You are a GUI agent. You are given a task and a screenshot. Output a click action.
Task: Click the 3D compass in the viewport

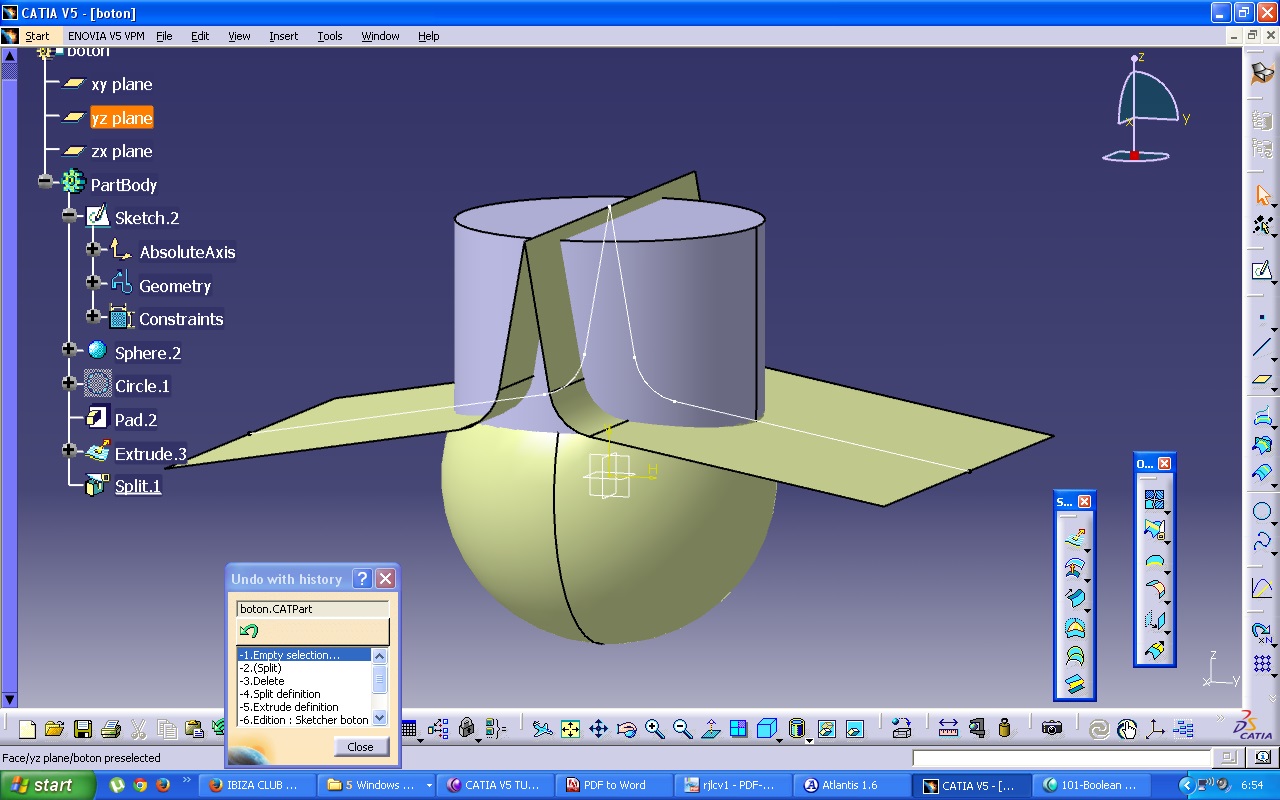(1147, 108)
